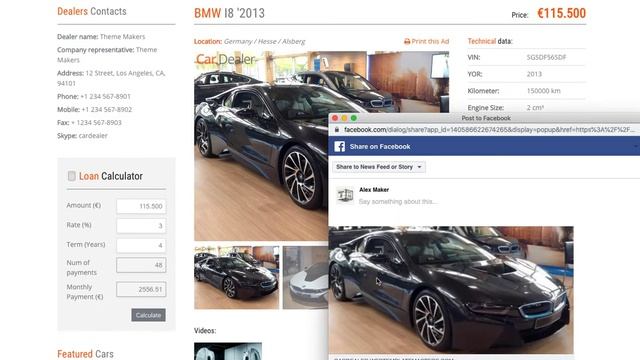Screen dimensions: 640x360
Task: Click the facebook.com URL address bar
Action: tap(489, 130)
